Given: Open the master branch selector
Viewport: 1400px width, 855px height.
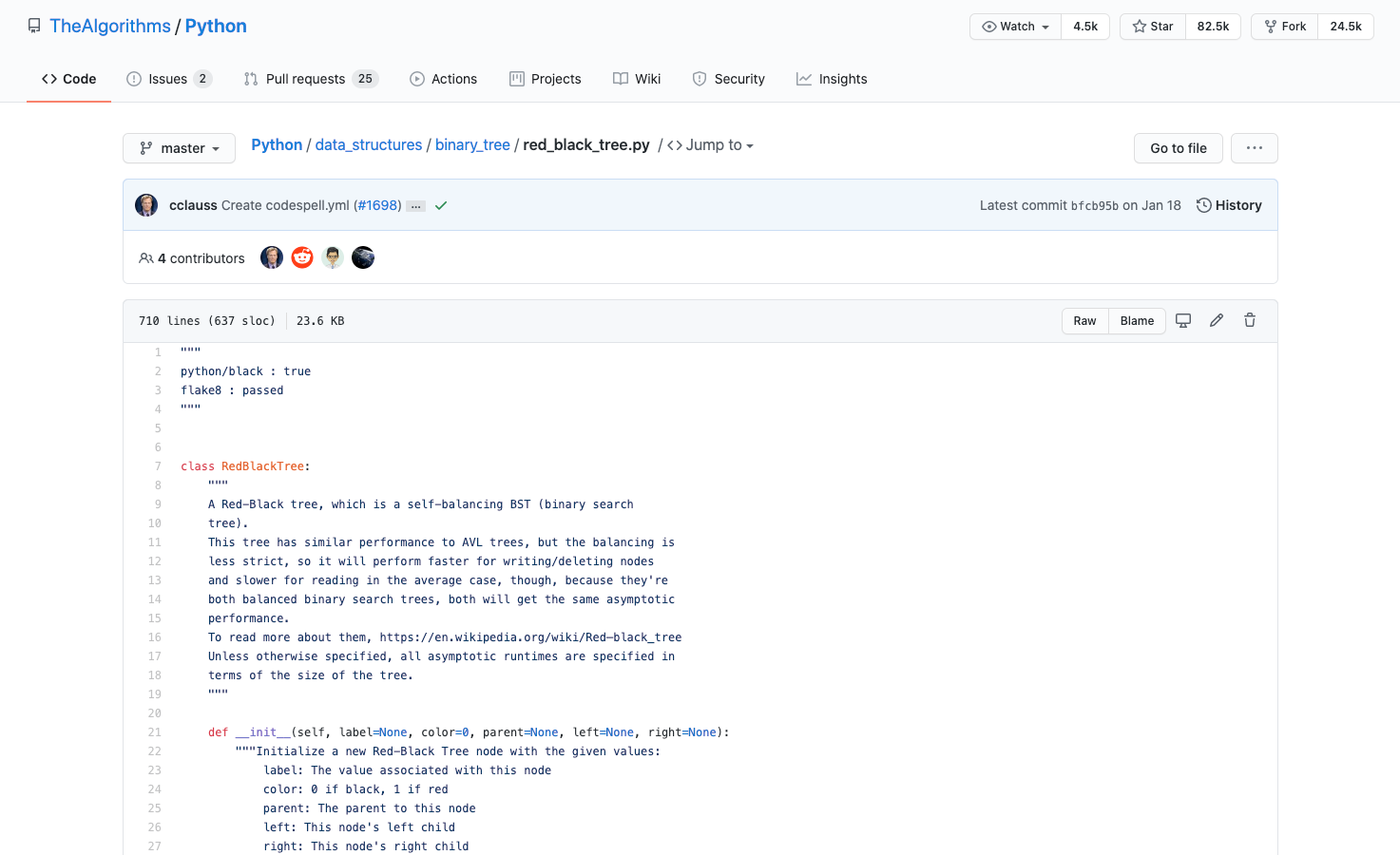Looking at the screenshot, I should [x=179, y=148].
